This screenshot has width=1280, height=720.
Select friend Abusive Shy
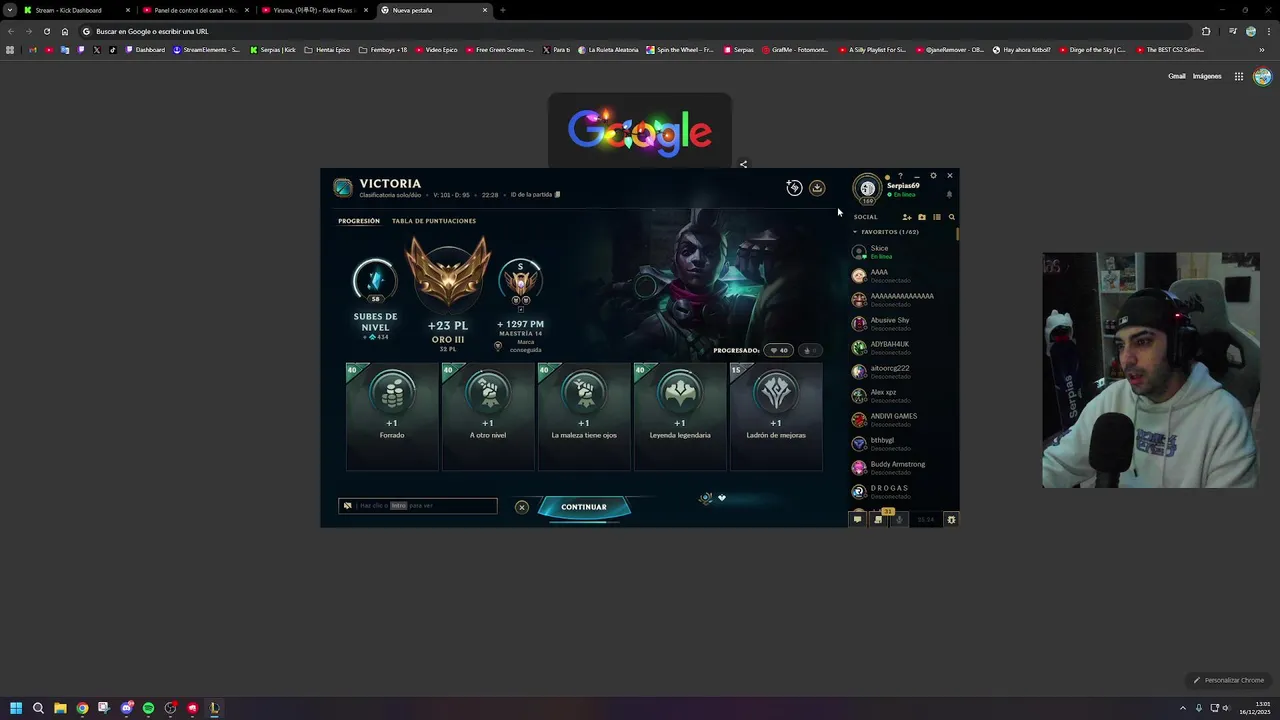(x=903, y=324)
